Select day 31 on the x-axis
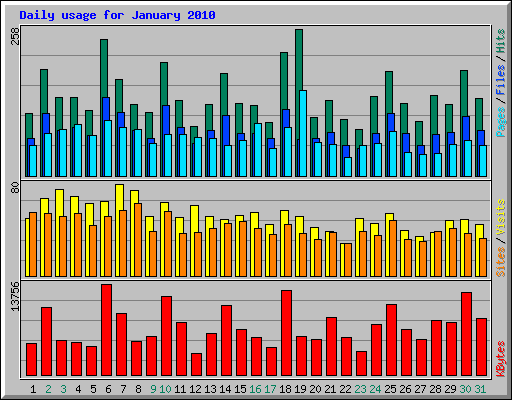The width and height of the screenshot is (512, 400). pos(480,389)
